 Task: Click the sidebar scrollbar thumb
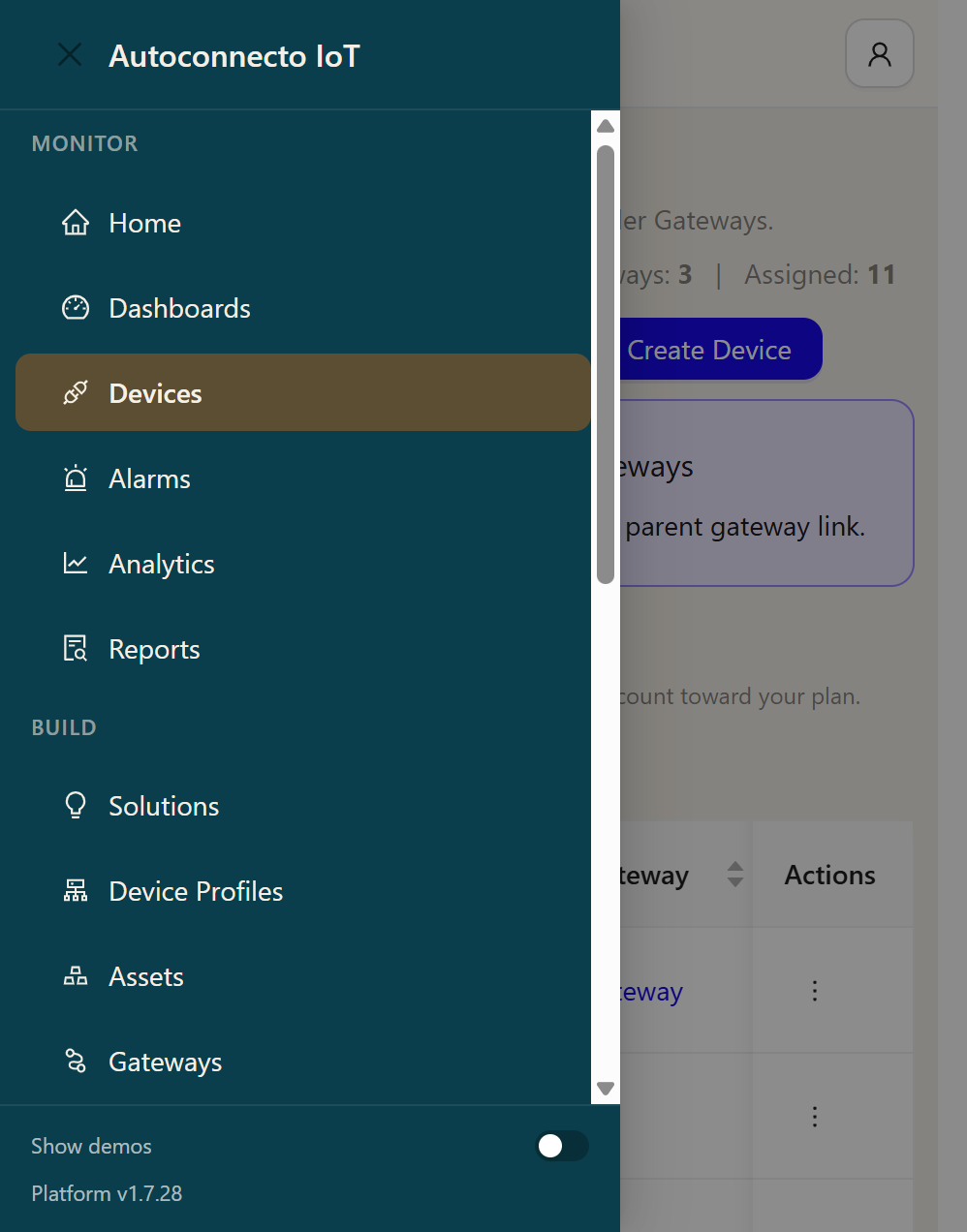pos(606,365)
